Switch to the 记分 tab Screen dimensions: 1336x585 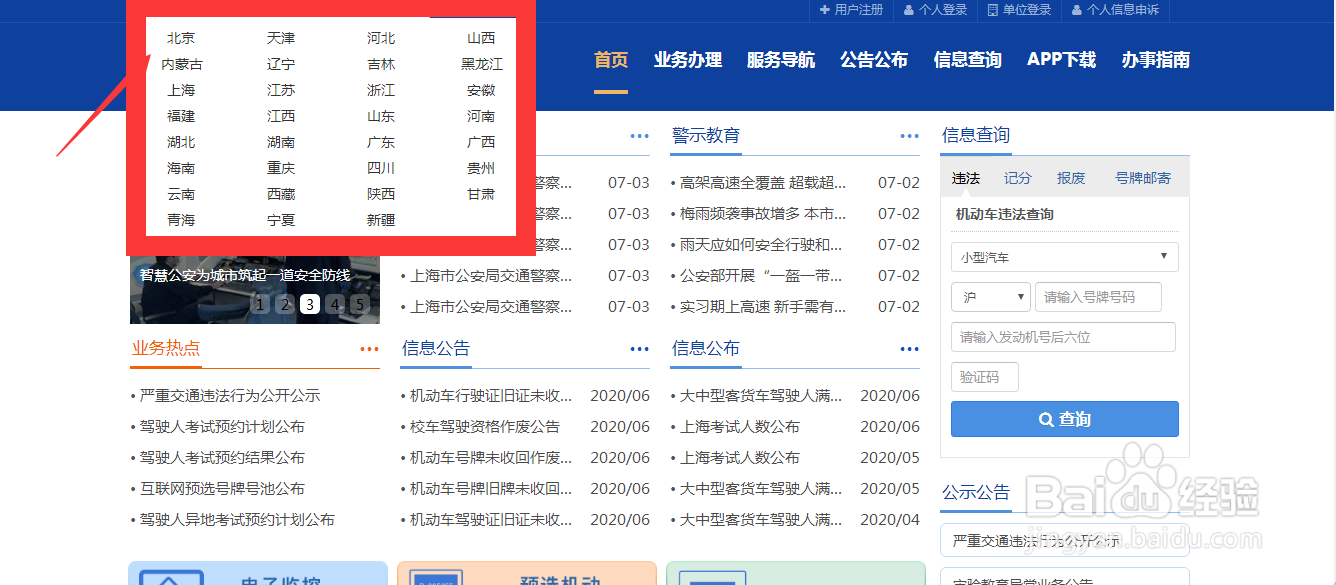tap(1017, 177)
